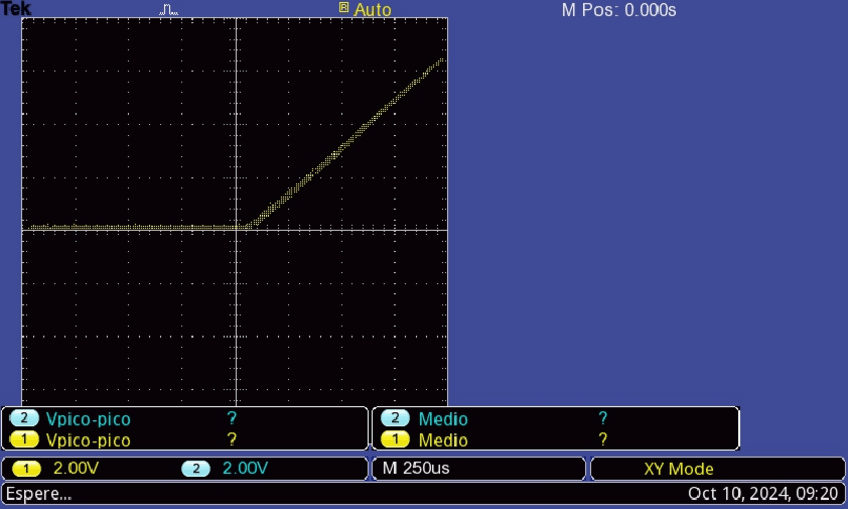Click the small square icon beside Auto
848x509 pixels.
344,8
